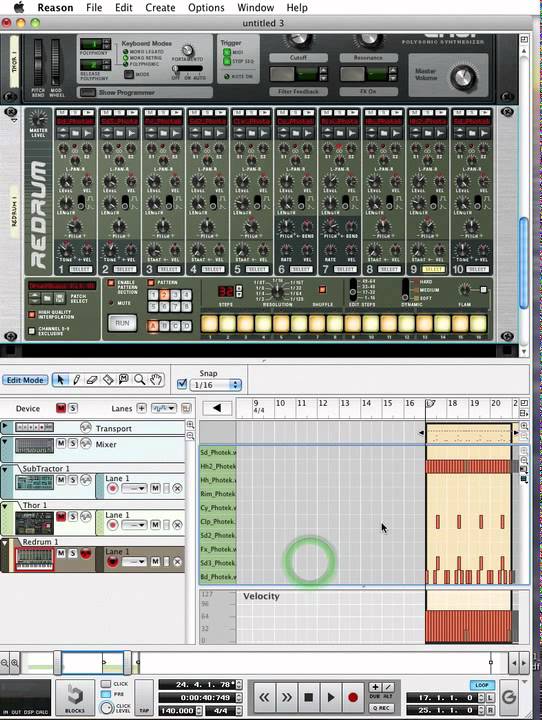The height and width of the screenshot is (720, 542).
Task: Toggle the Snap checkbox
Action: point(182,384)
